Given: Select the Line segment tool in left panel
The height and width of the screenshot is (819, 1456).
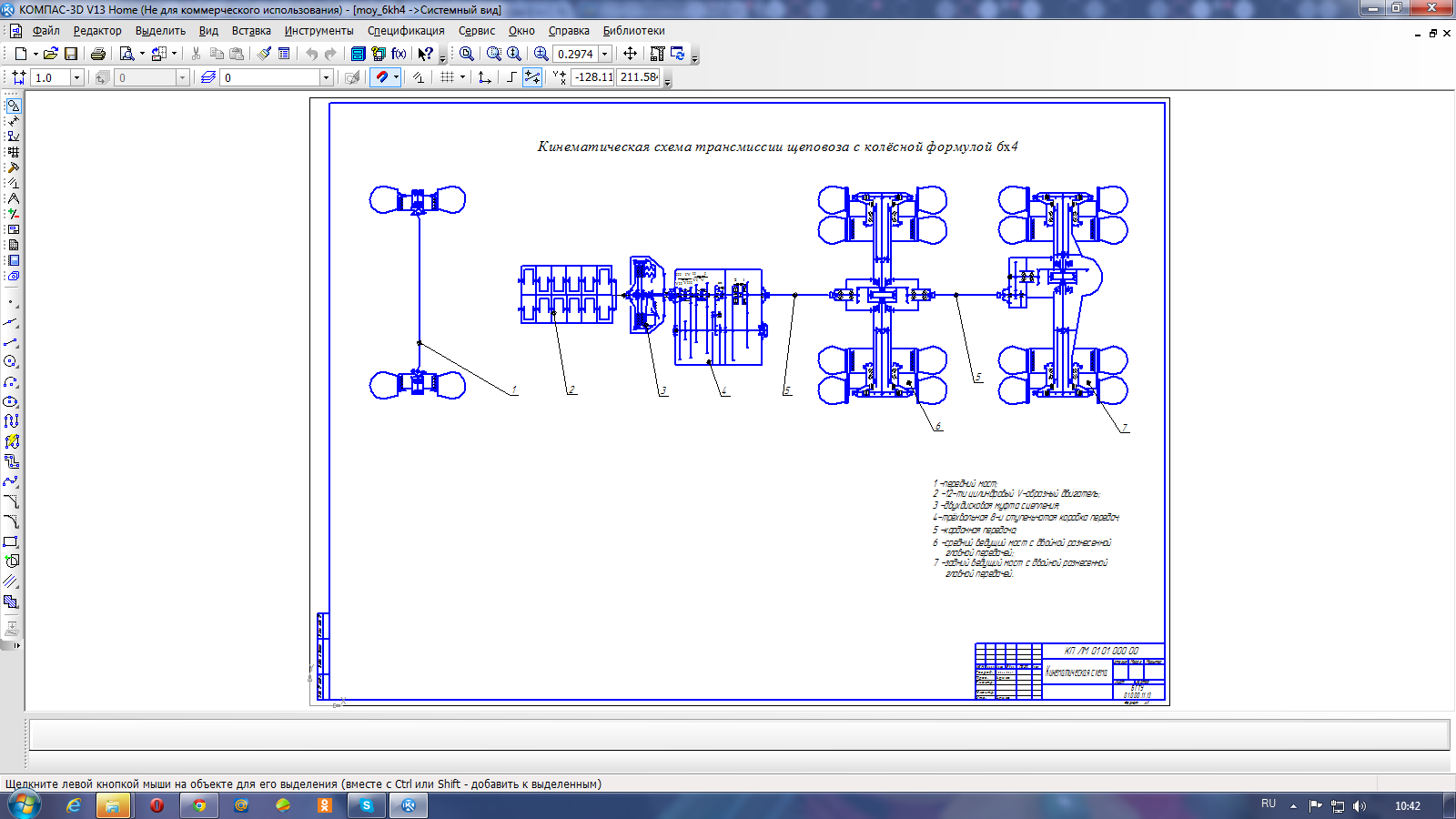Looking at the screenshot, I should point(11,342).
